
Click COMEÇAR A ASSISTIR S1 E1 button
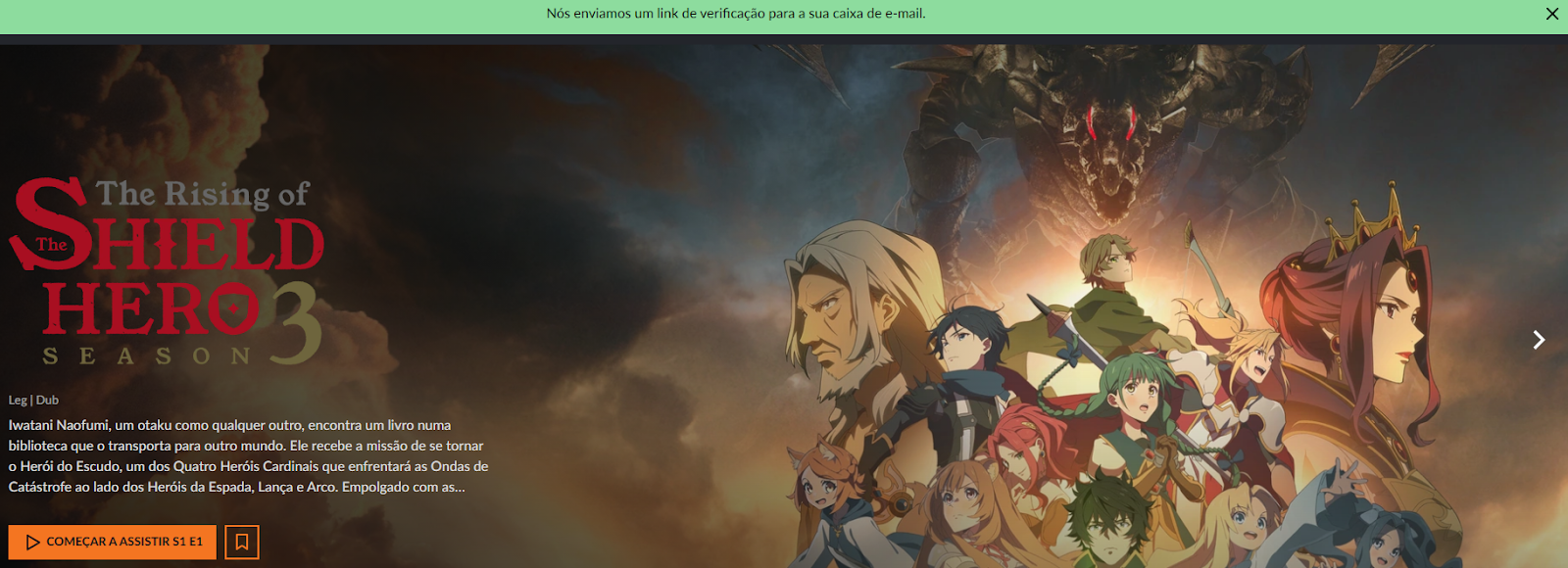coord(113,542)
